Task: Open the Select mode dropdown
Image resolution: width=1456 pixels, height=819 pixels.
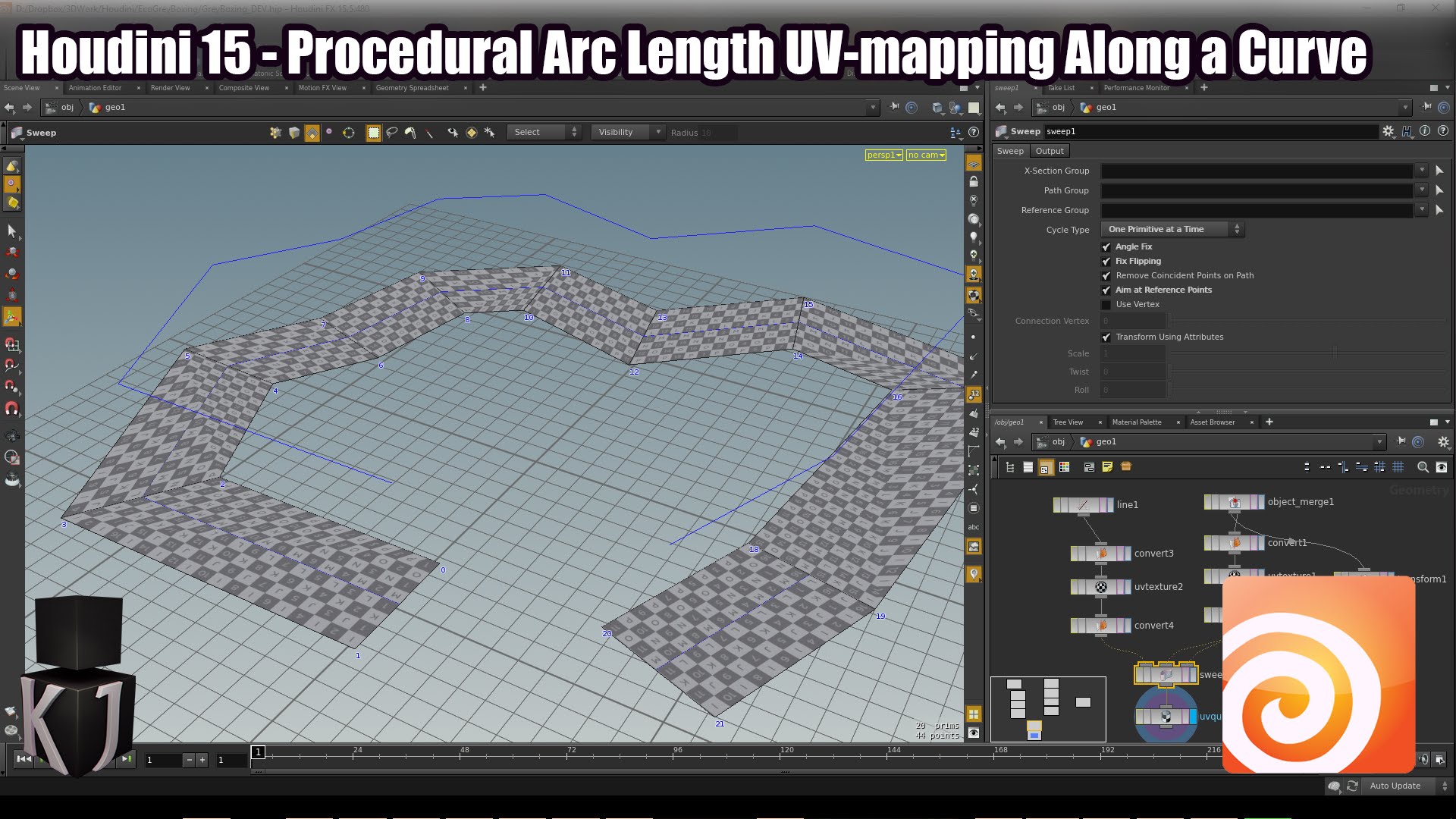Action: 544,133
